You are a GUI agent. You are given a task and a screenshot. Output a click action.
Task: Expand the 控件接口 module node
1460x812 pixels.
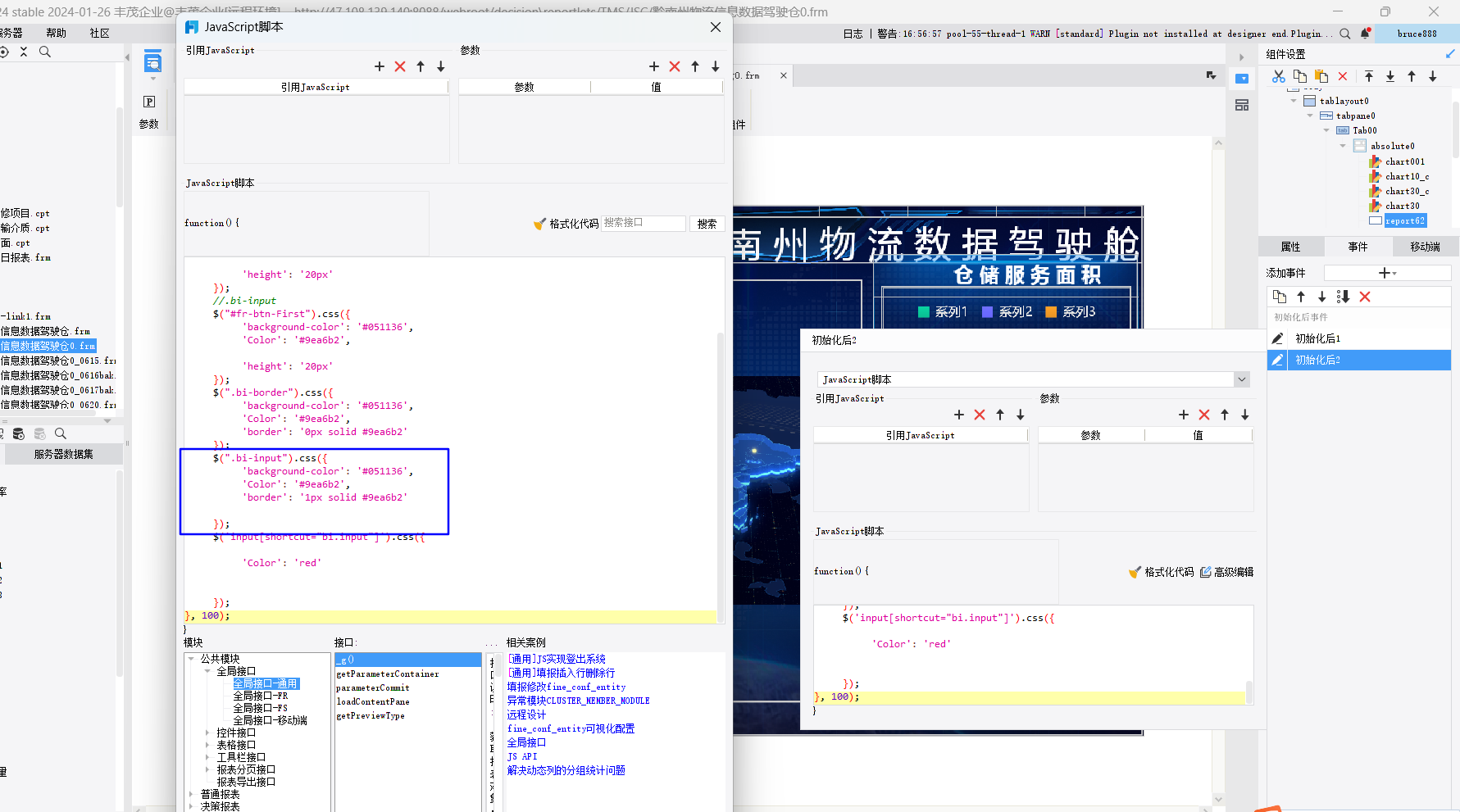(x=207, y=733)
